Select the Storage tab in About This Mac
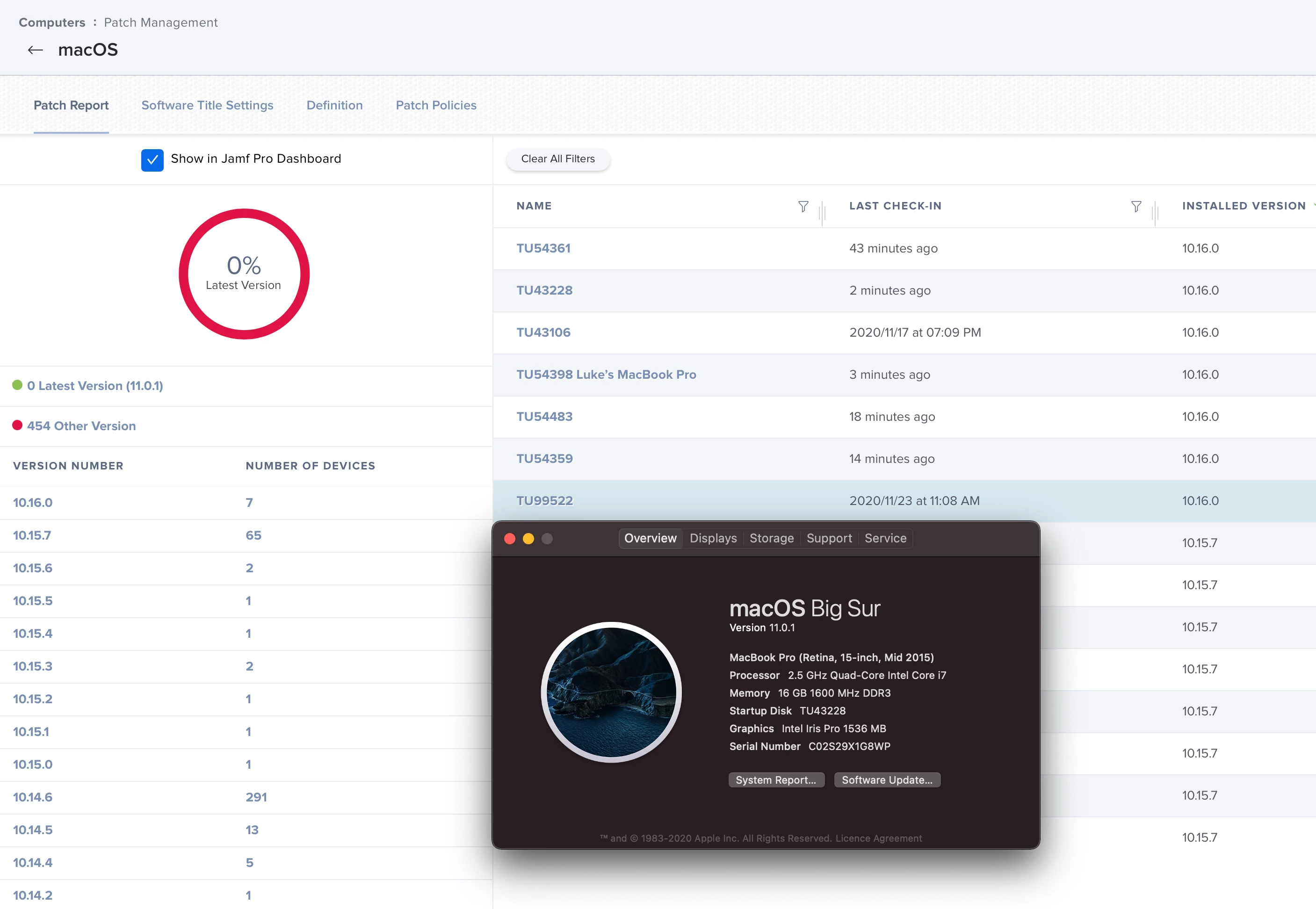This screenshot has height=909, width=1316. [771, 538]
